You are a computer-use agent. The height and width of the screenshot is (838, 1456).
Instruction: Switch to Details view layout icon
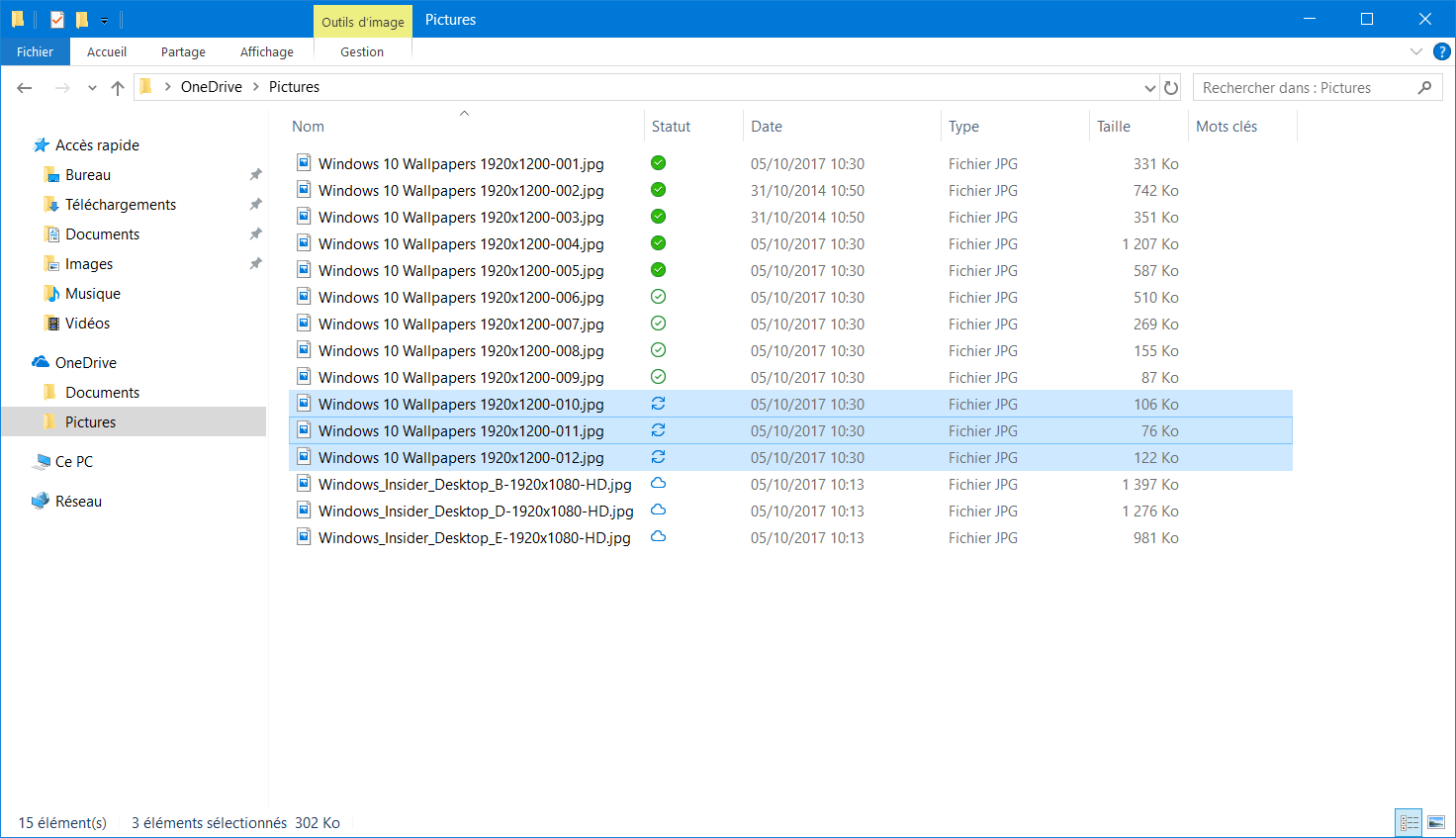tap(1410, 822)
